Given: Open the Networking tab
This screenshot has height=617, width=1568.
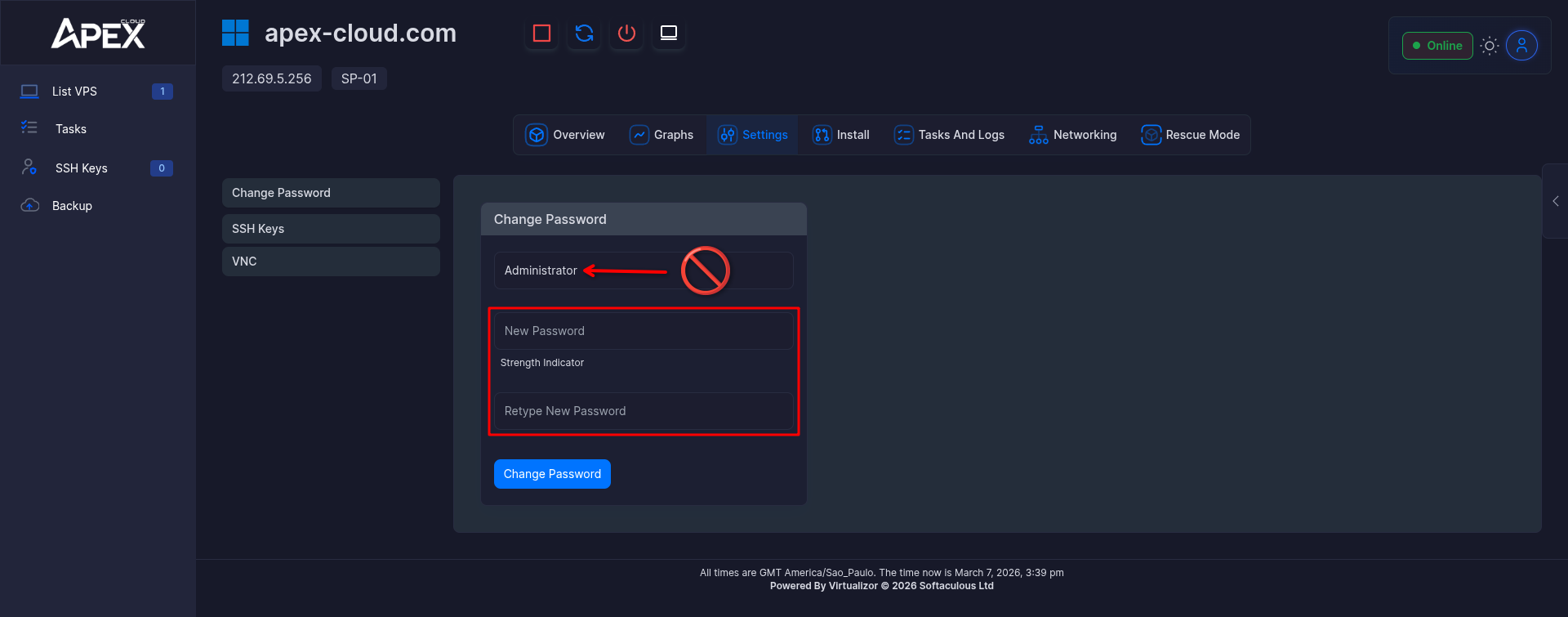Looking at the screenshot, I should click(1072, 135).
